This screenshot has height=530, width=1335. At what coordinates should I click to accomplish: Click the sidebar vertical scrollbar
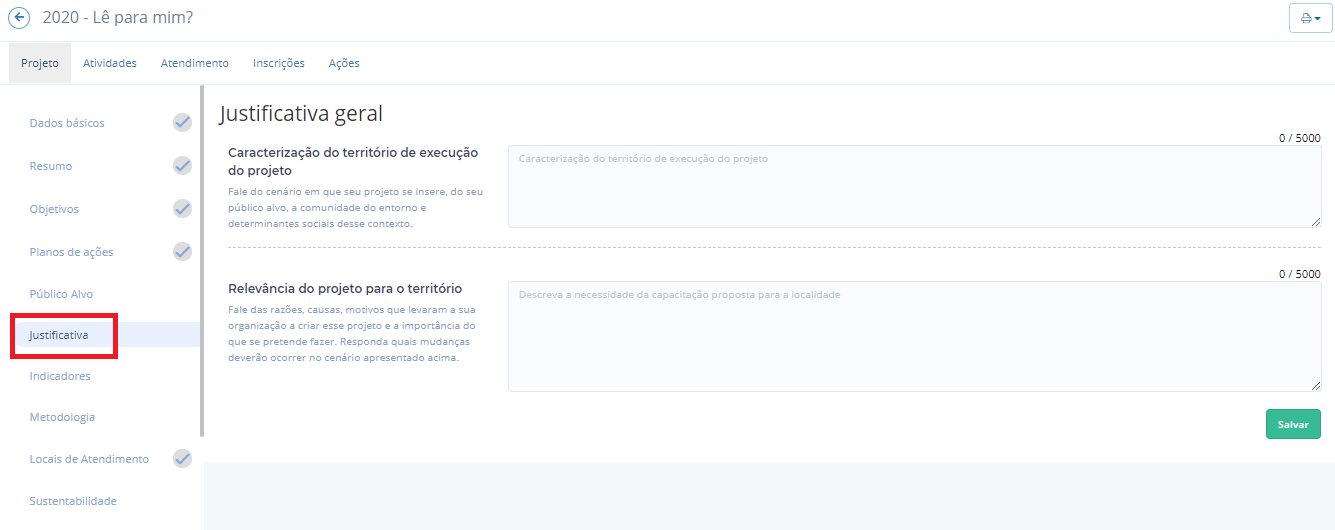tap(202, 260)
